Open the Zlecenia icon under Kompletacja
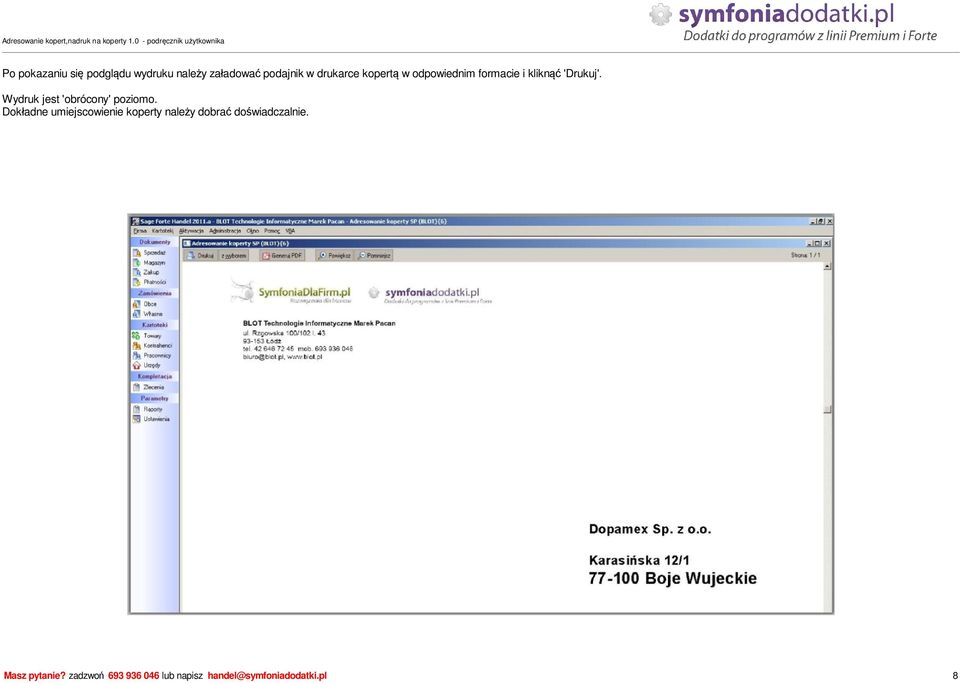The width and height of the screenshot is (960, 683). pyautogui.click(x=137, y=387)
